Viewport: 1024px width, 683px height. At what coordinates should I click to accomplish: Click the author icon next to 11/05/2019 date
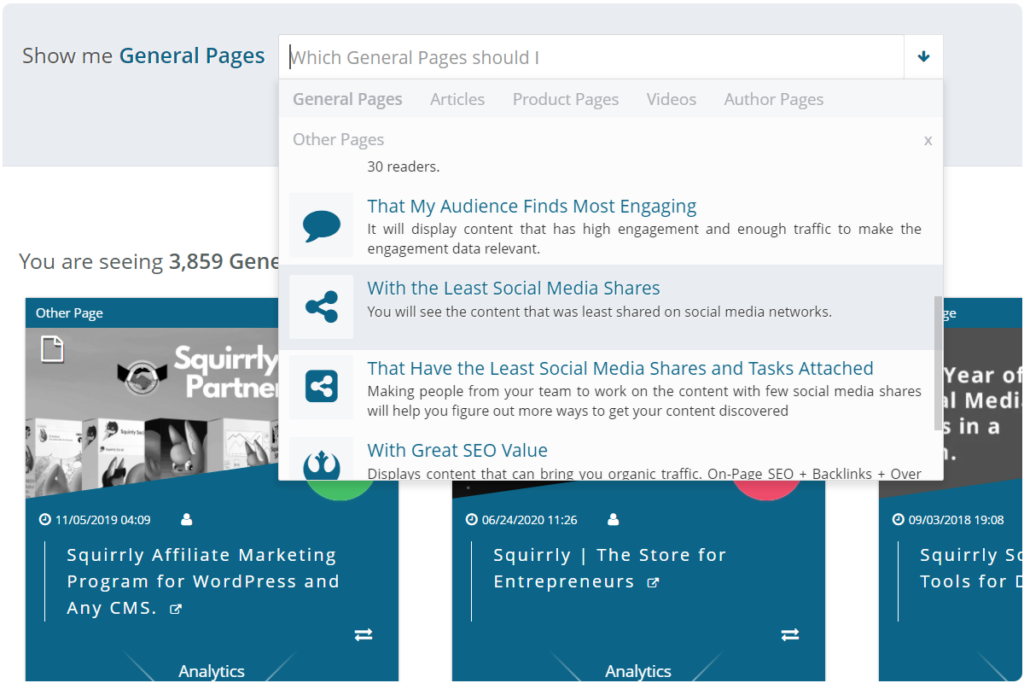(x=187, y=520)
